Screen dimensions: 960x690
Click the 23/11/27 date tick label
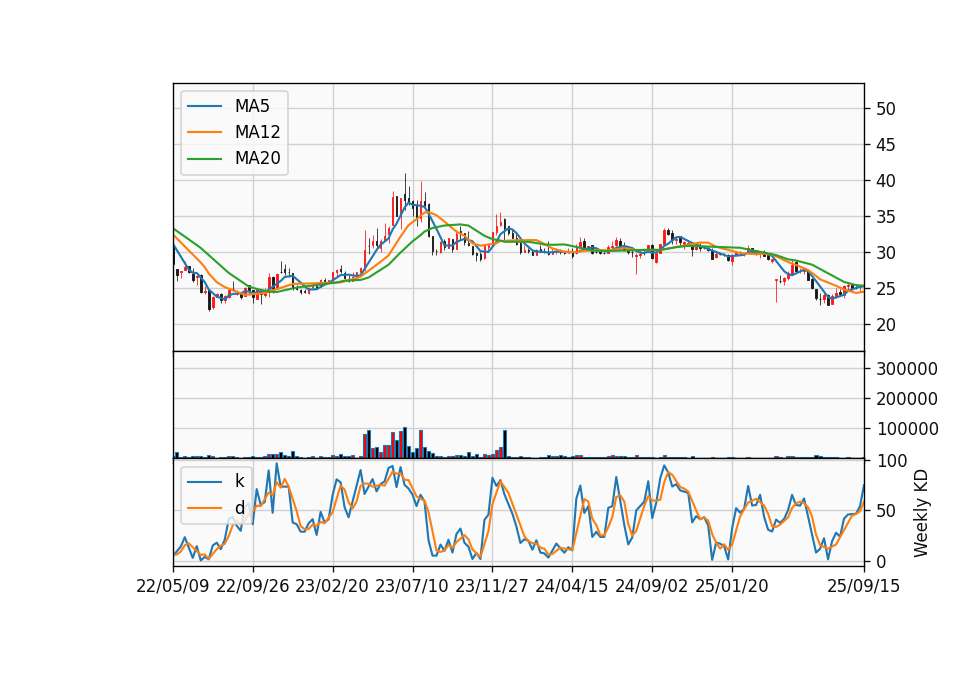click(492, 586)
